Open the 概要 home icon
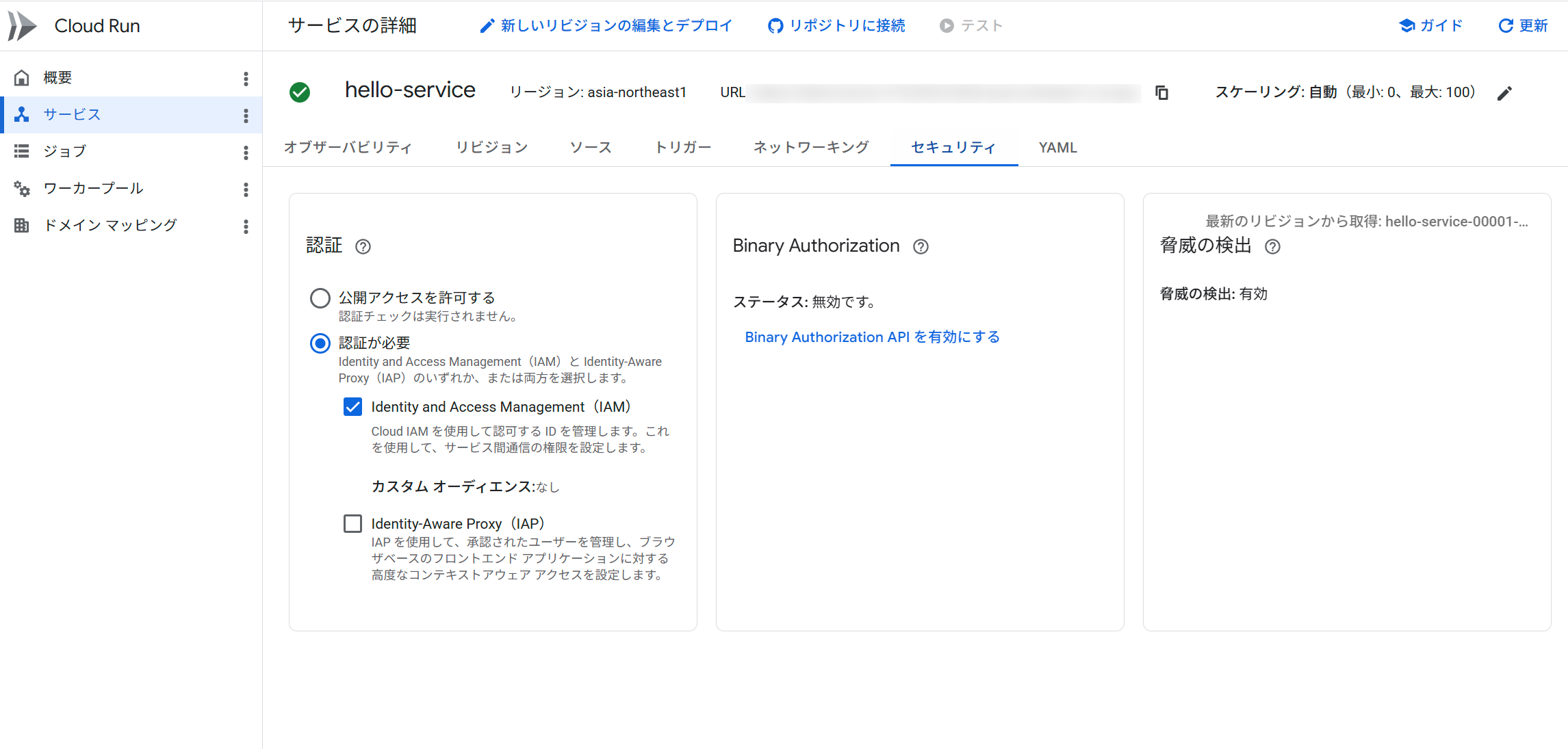Image resolution: width=1568 pixels, height=749 pixels. pyautogui.click(x=22, y=78)
